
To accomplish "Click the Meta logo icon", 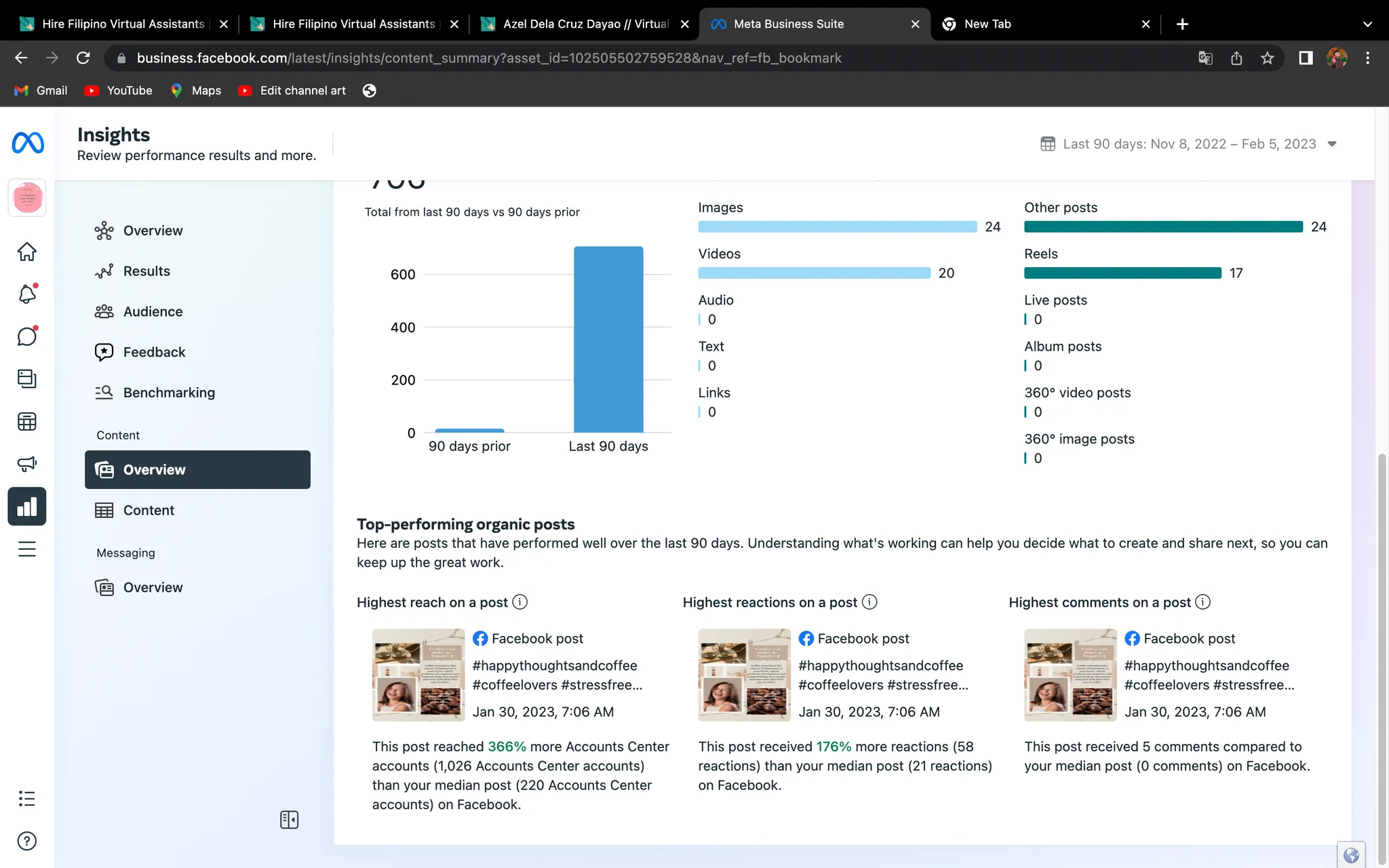I will [x=28, y=142].
